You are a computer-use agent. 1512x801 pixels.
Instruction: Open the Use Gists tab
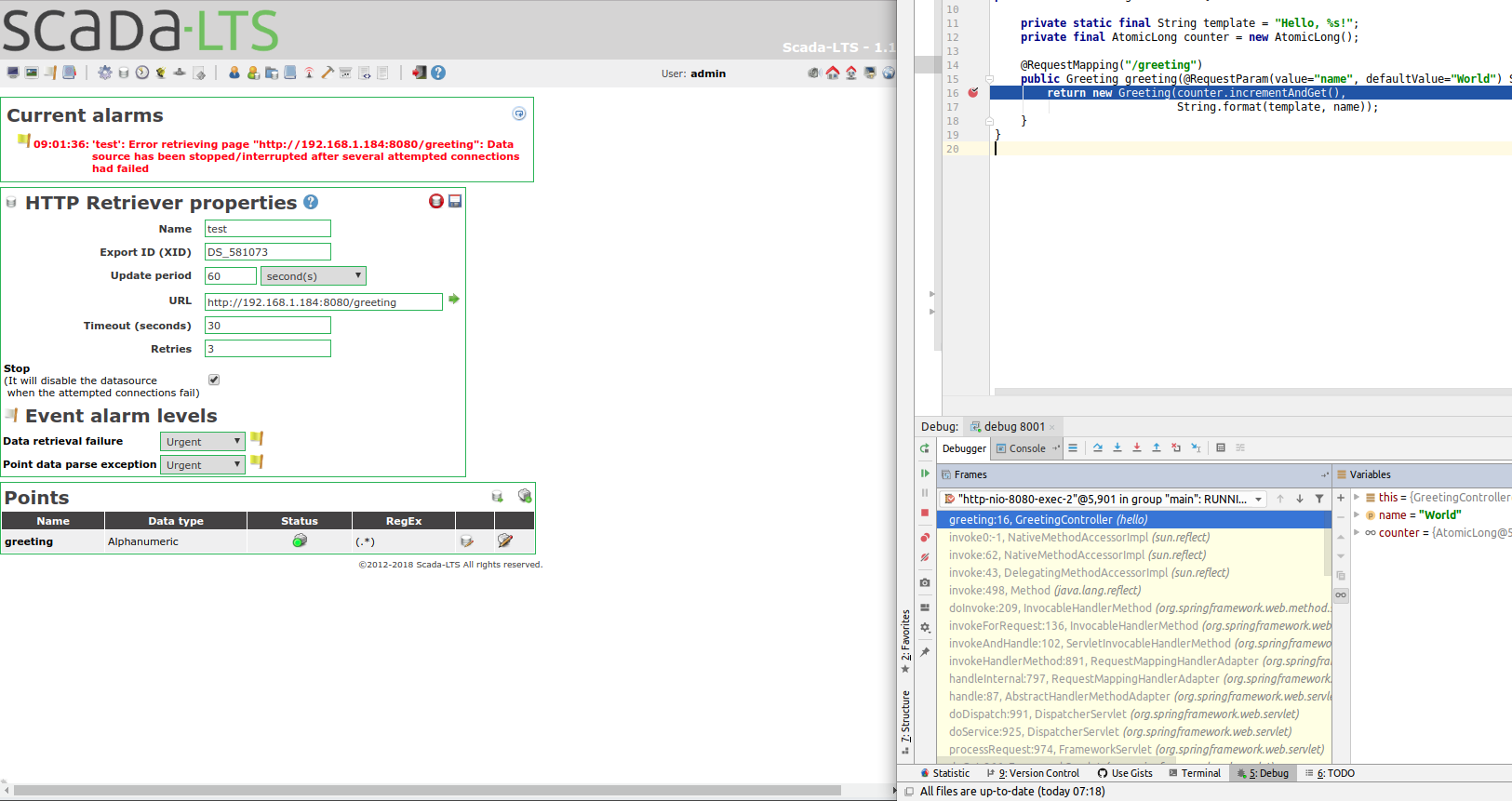(x=1125, y=773)
